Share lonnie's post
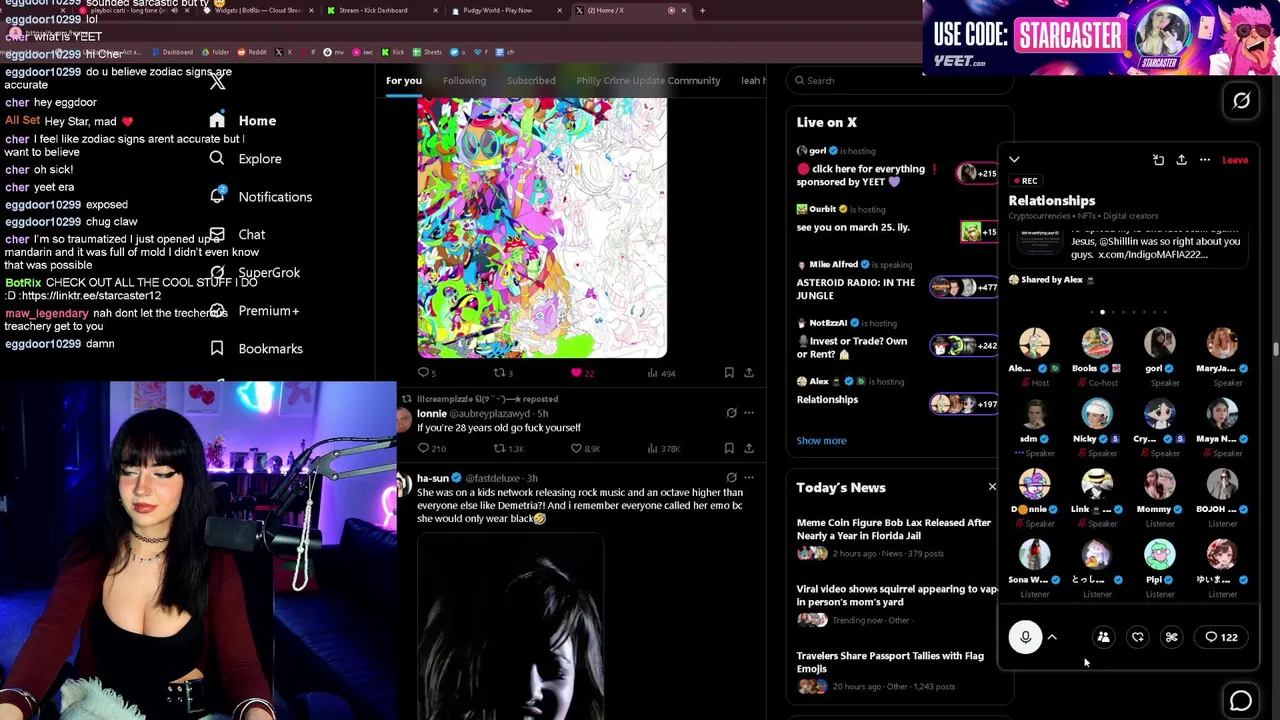 coord(748,448)
